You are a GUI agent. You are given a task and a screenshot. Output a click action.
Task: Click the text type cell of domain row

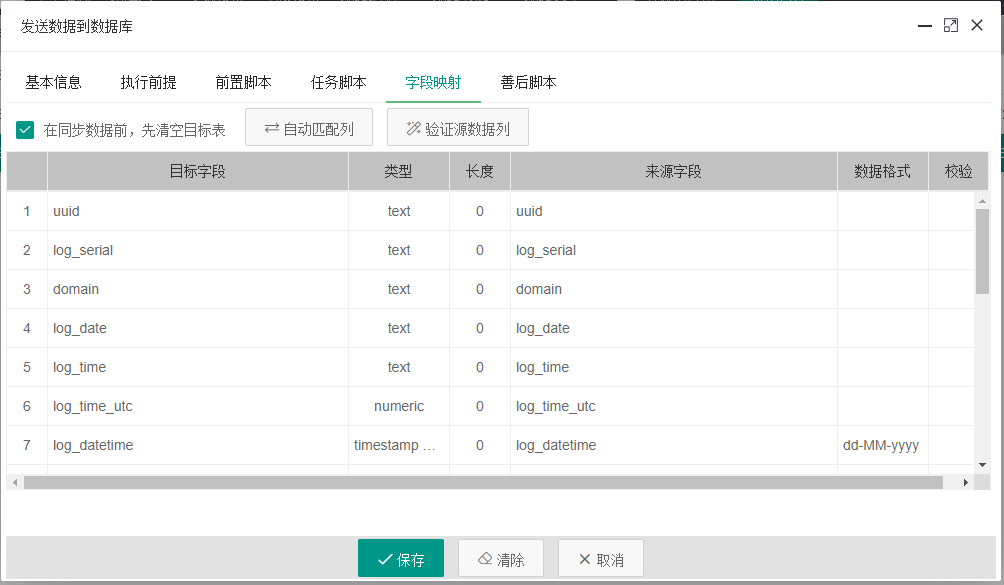click(x=399, y=289)
